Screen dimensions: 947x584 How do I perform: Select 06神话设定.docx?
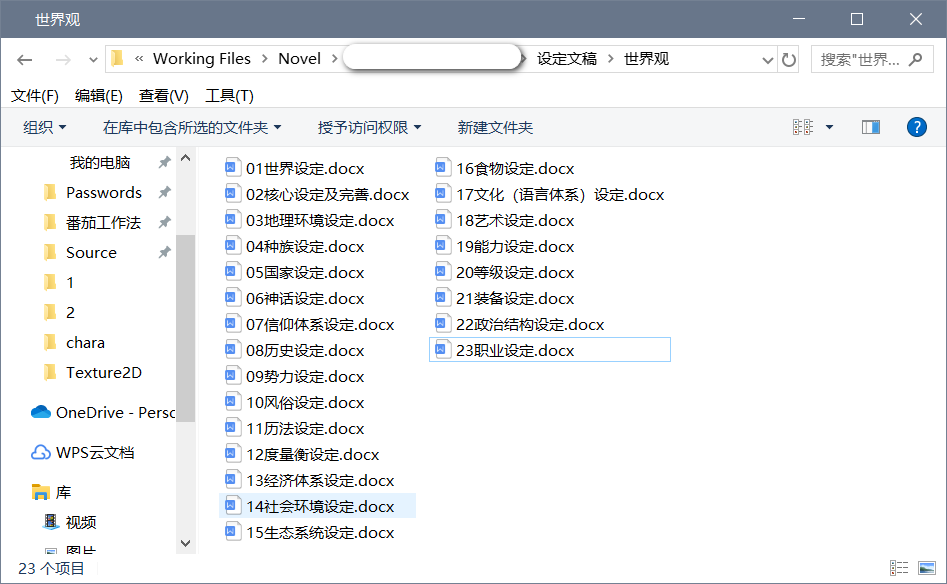point(305,298)
